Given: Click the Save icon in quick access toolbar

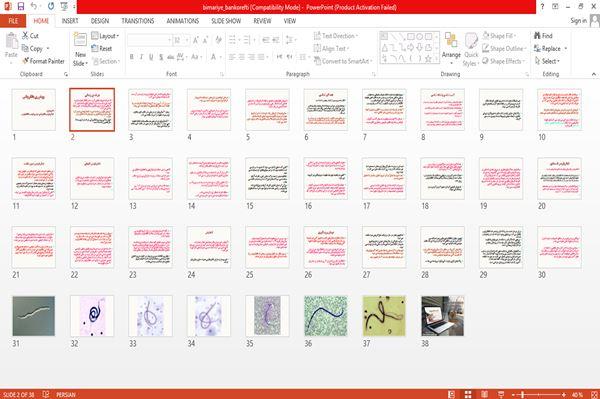Looking at the screenshot, I should [21, 6].
